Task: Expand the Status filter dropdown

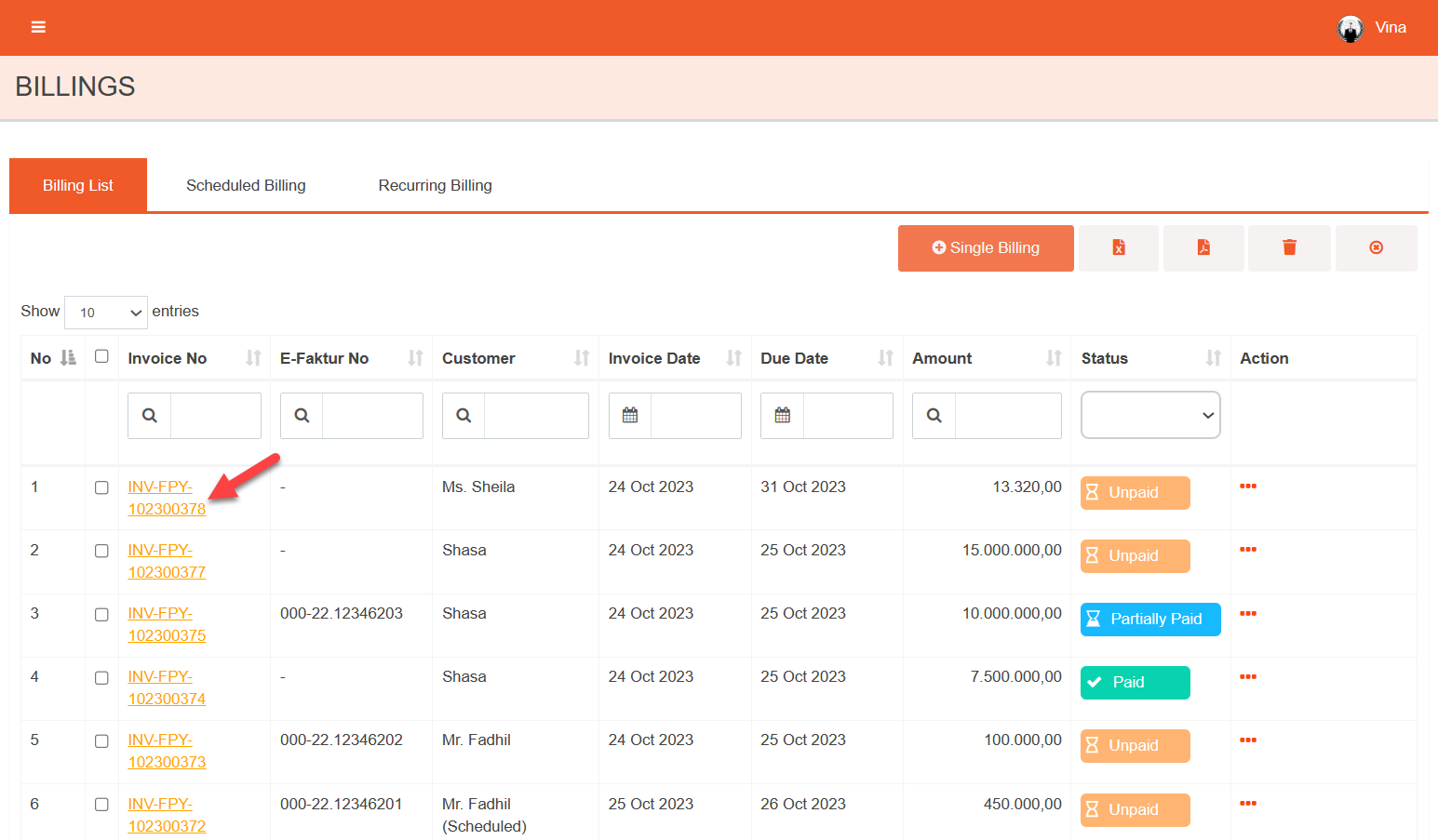Action: coord(1149,416)
